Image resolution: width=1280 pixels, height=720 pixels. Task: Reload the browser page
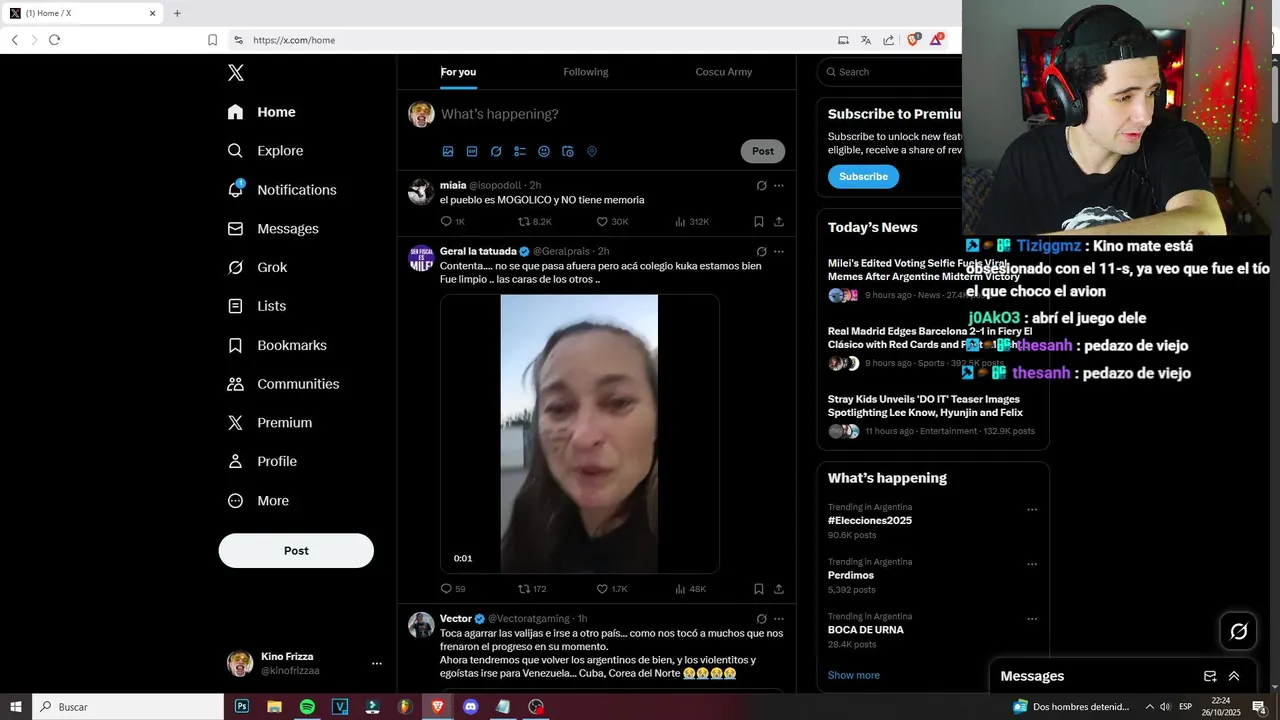pos(54,40)
